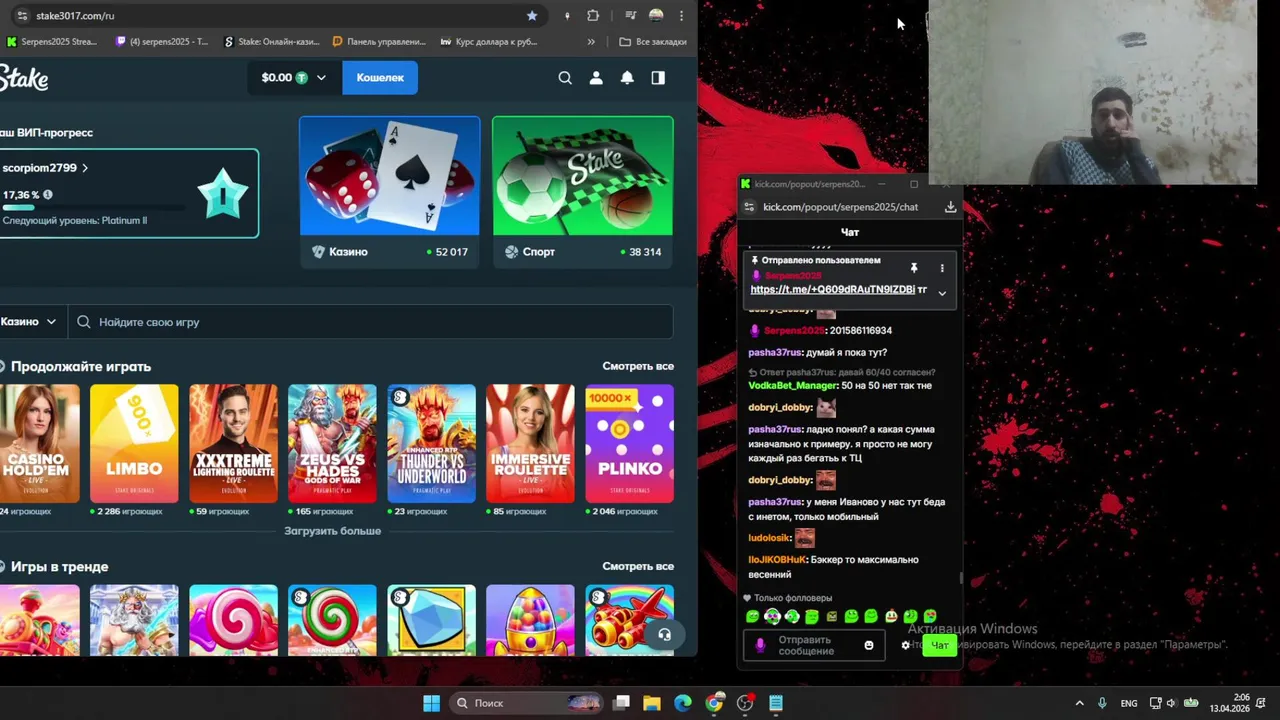
Task: Open chat settings gear icon
Action: pos(906,646)
